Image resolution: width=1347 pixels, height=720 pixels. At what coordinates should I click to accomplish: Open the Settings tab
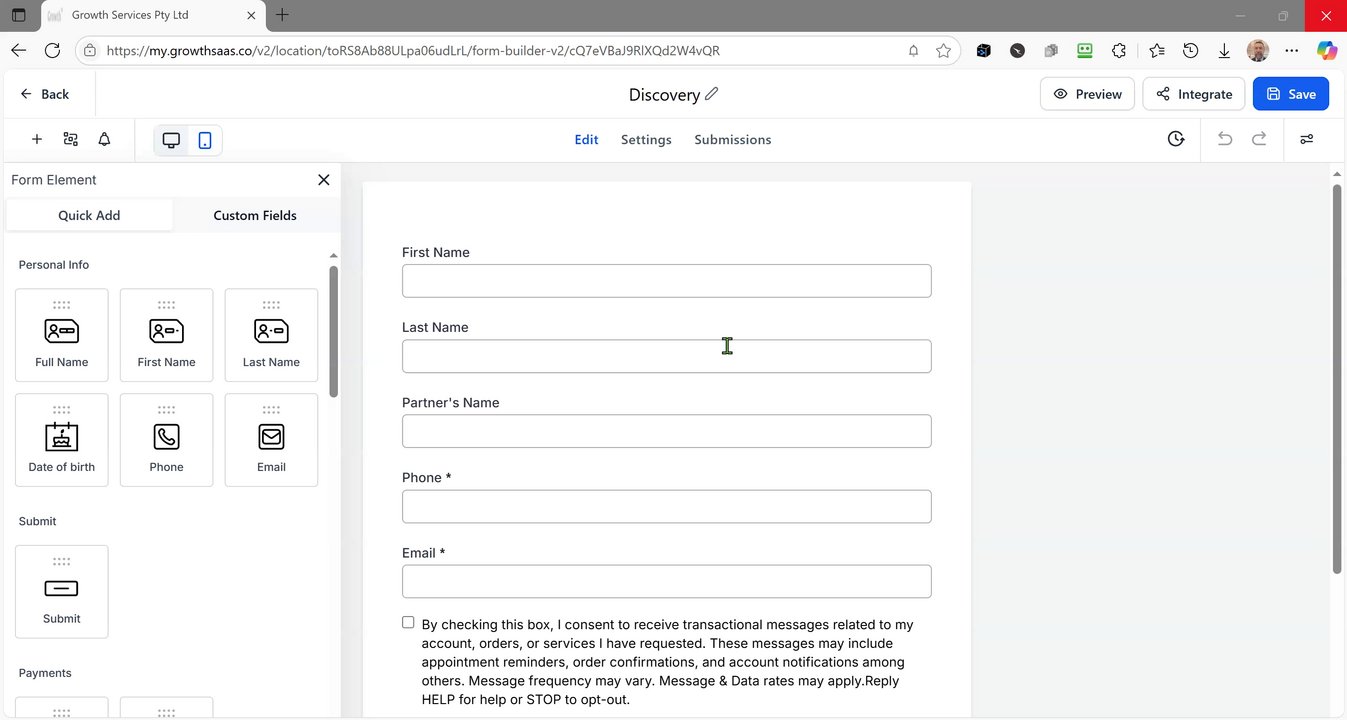tap(646, 140)
